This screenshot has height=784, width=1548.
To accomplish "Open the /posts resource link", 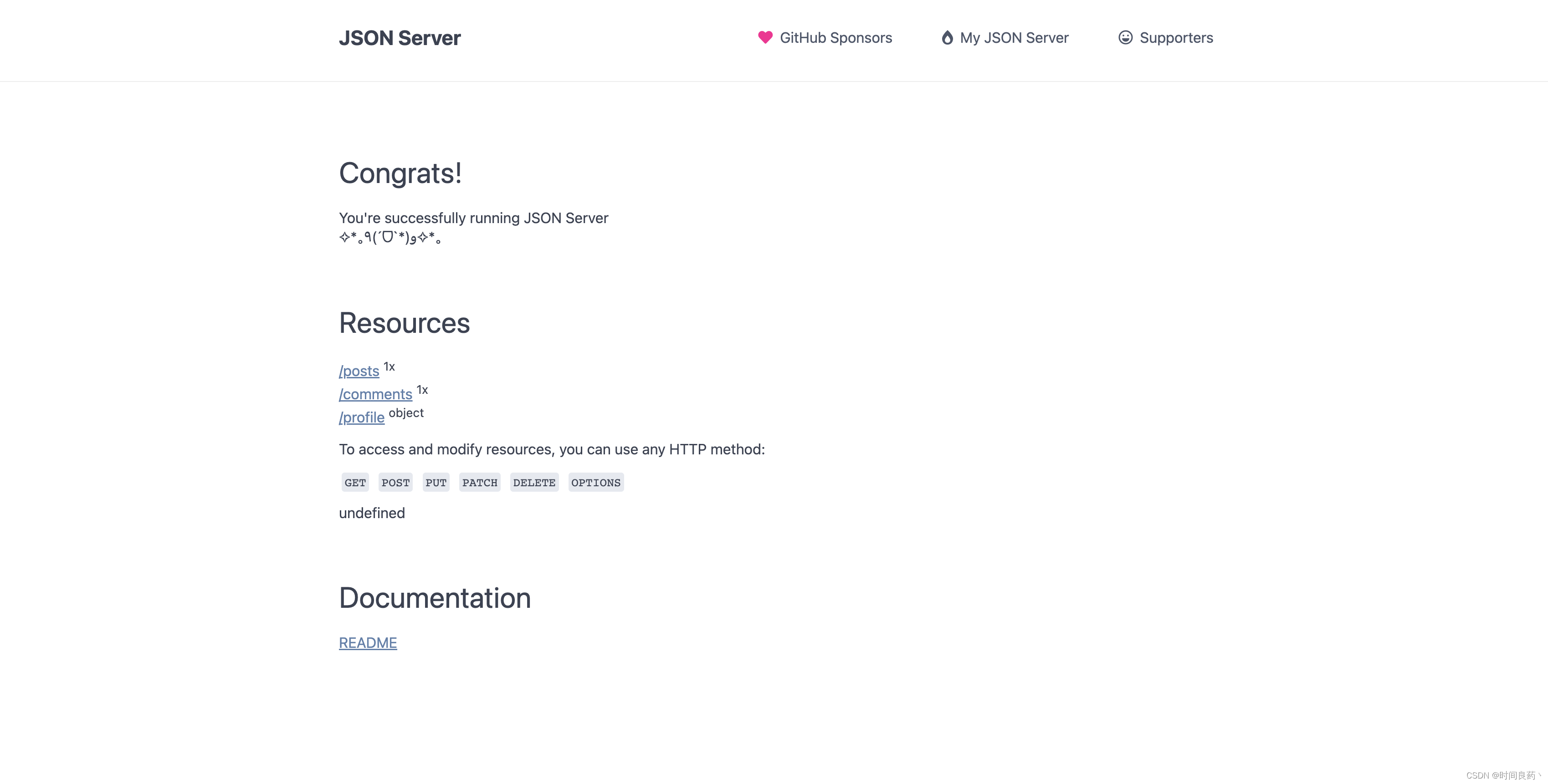I will (x=359, y=371).
